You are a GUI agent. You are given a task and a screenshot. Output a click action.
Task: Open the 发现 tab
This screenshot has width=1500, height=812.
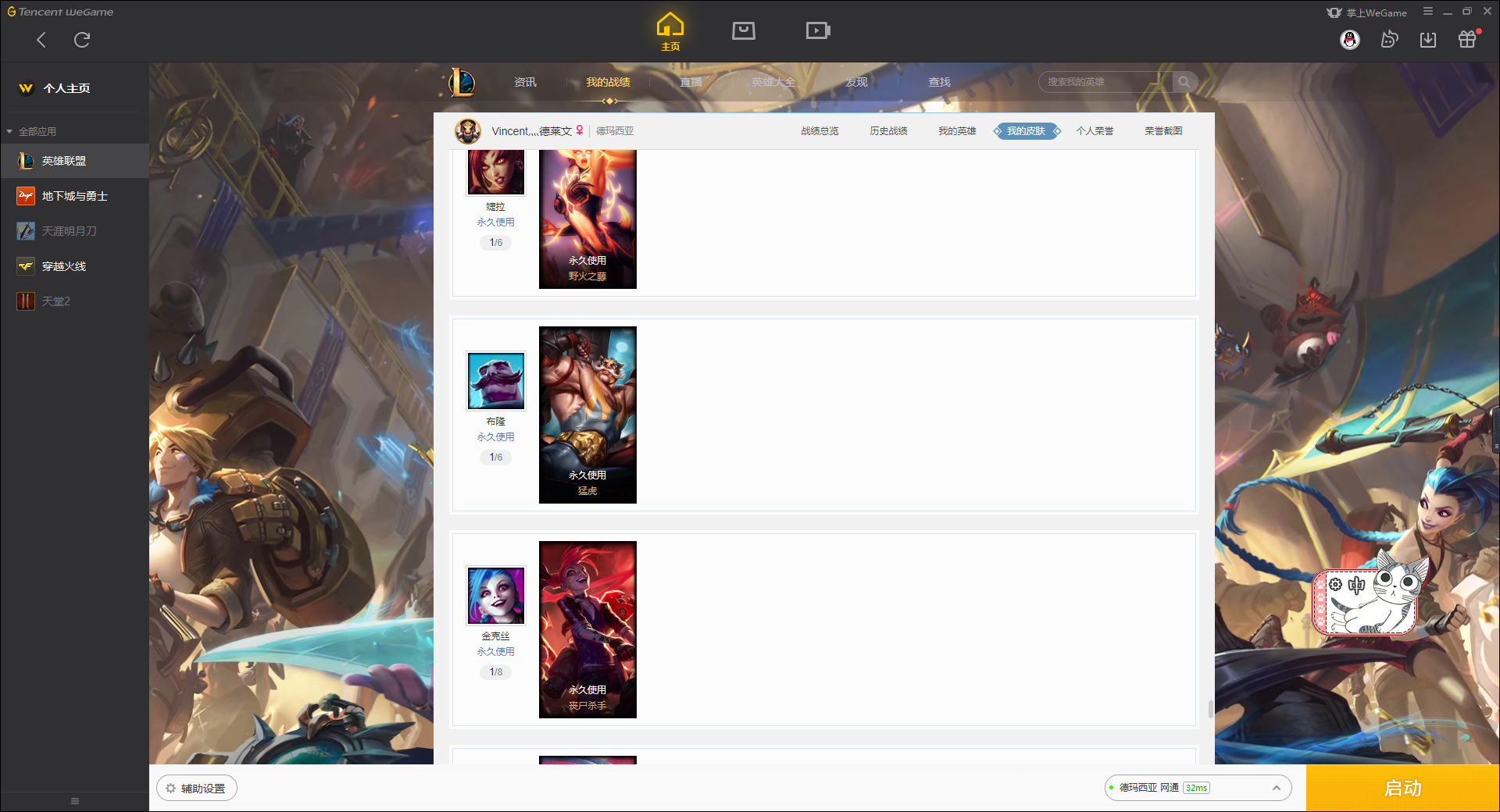click(856, 82)
